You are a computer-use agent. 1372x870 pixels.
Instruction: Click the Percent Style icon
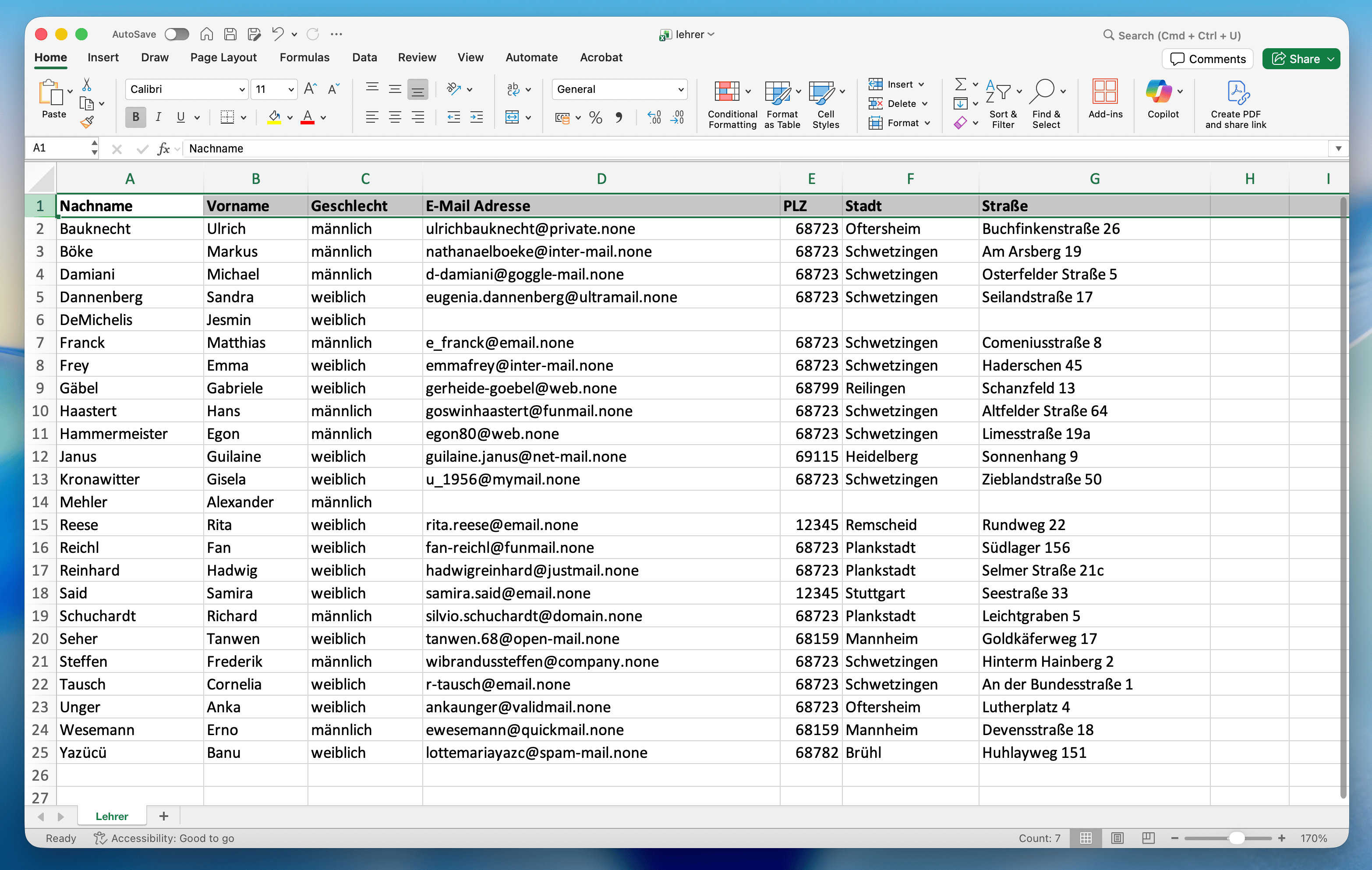[x=595, y=118]
